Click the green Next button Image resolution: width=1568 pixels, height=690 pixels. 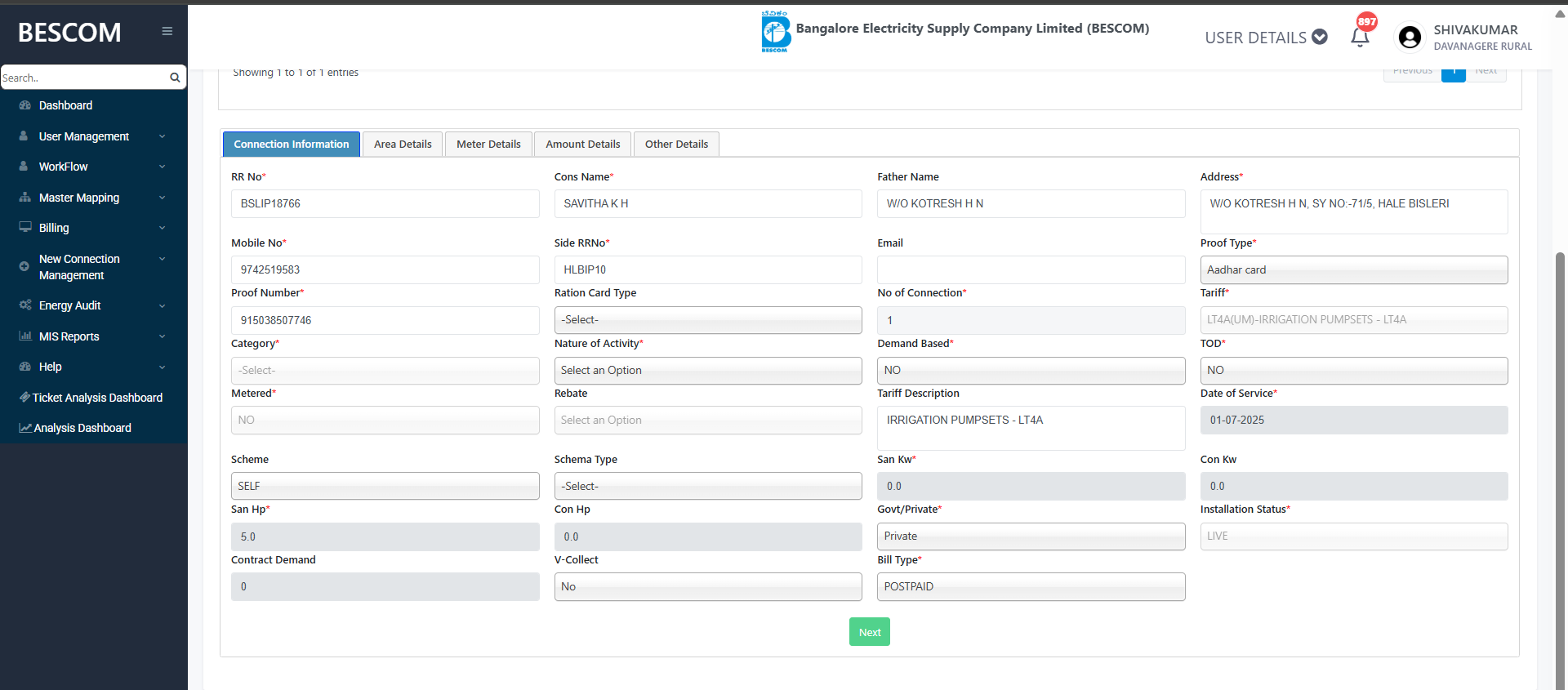869,632
